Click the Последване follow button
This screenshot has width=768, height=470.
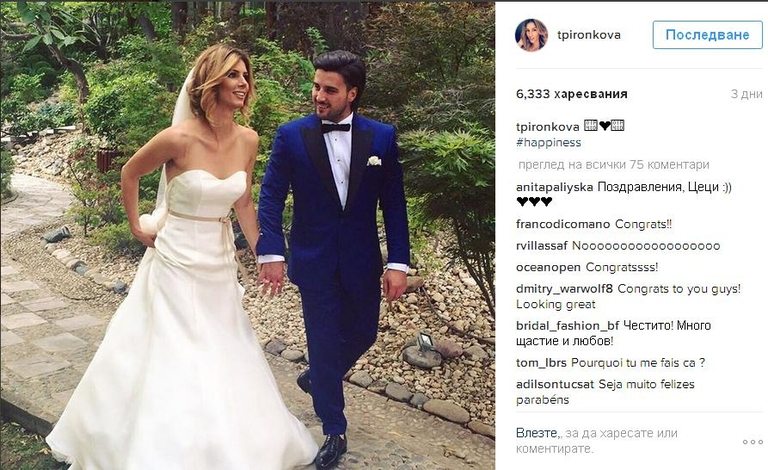[x=707, y=35]
